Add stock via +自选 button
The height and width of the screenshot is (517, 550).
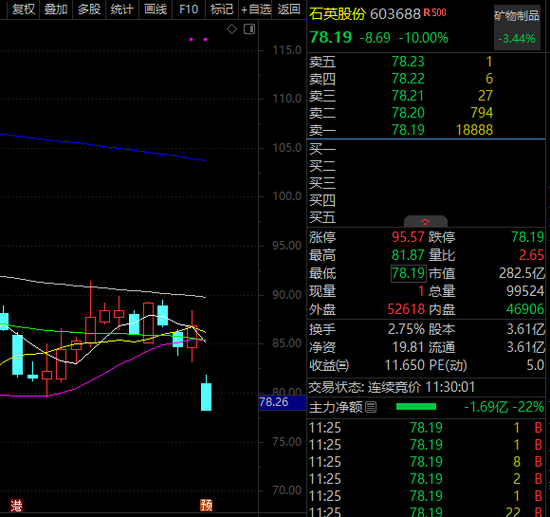point(256,9)
